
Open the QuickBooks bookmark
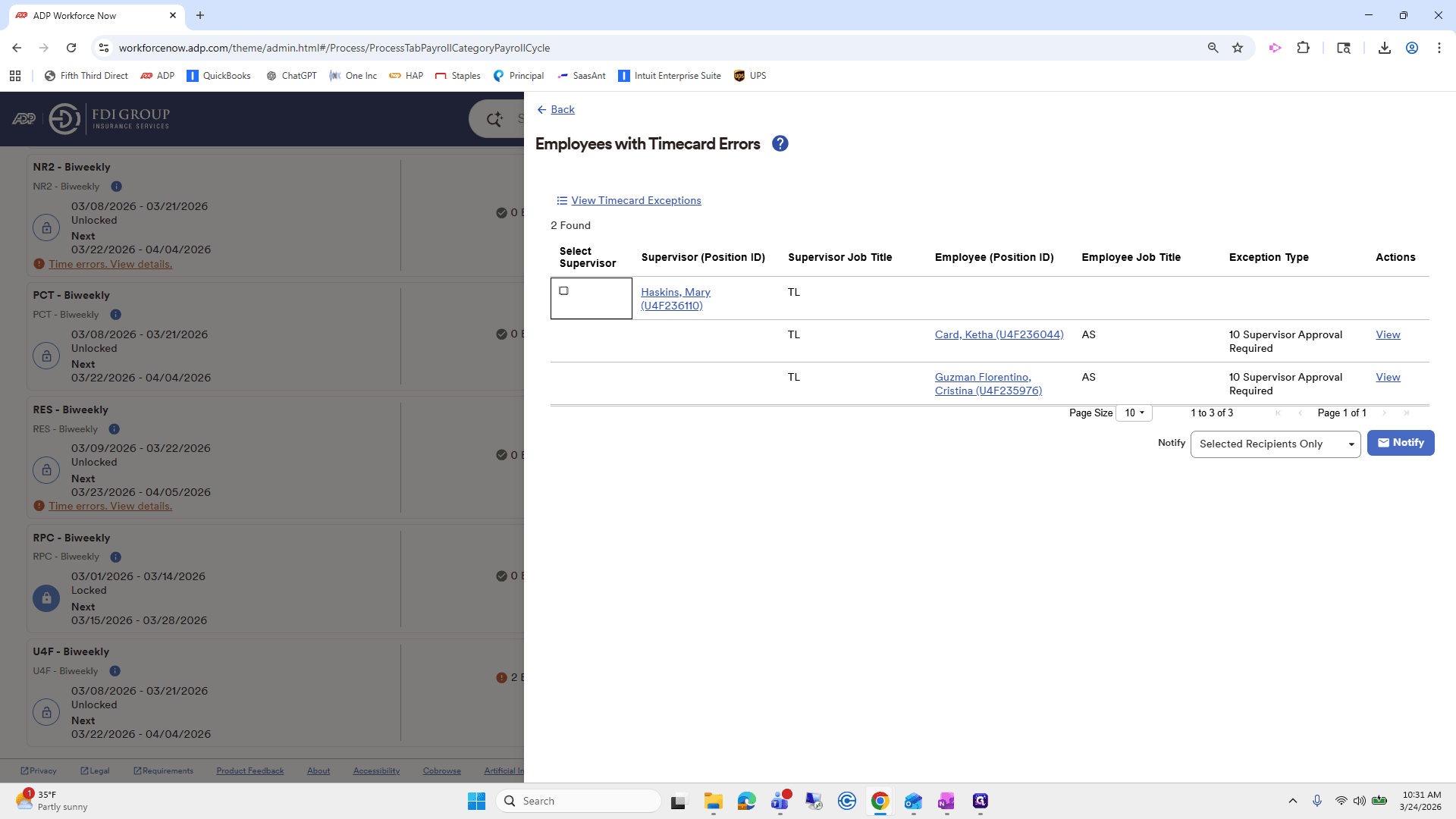coord(218,76)
